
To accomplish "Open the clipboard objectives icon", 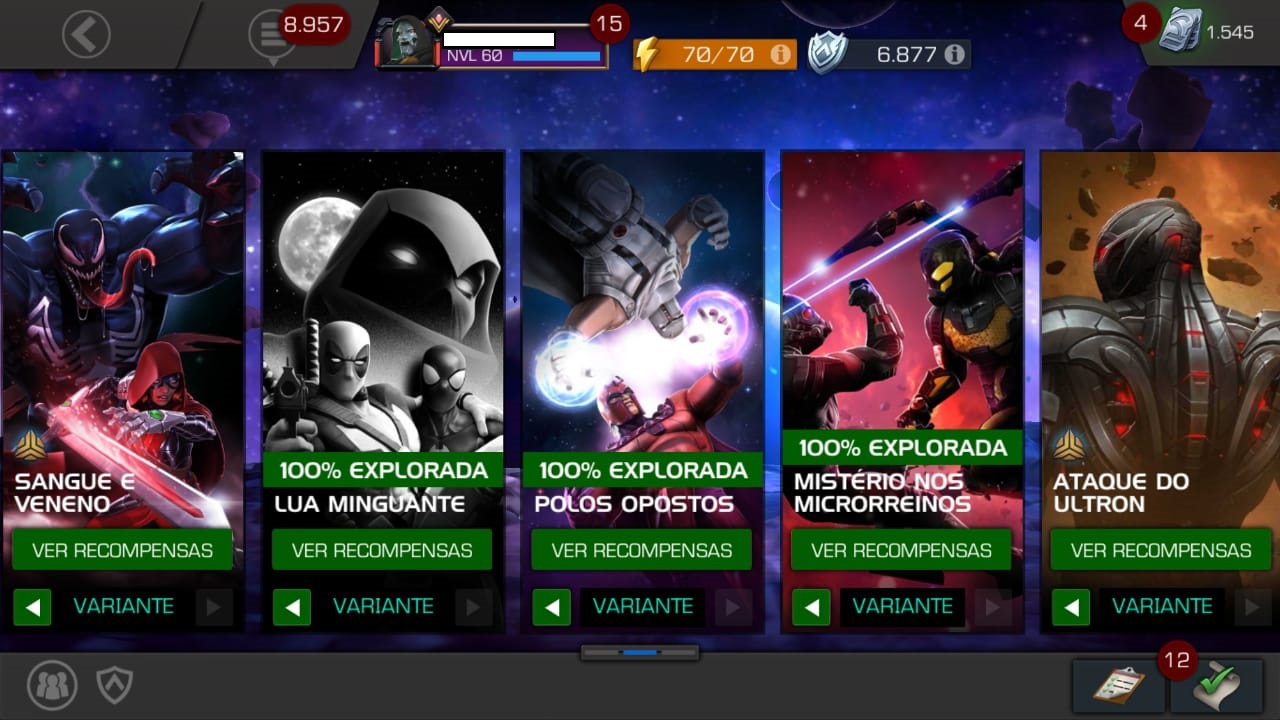I will 1119,686.
